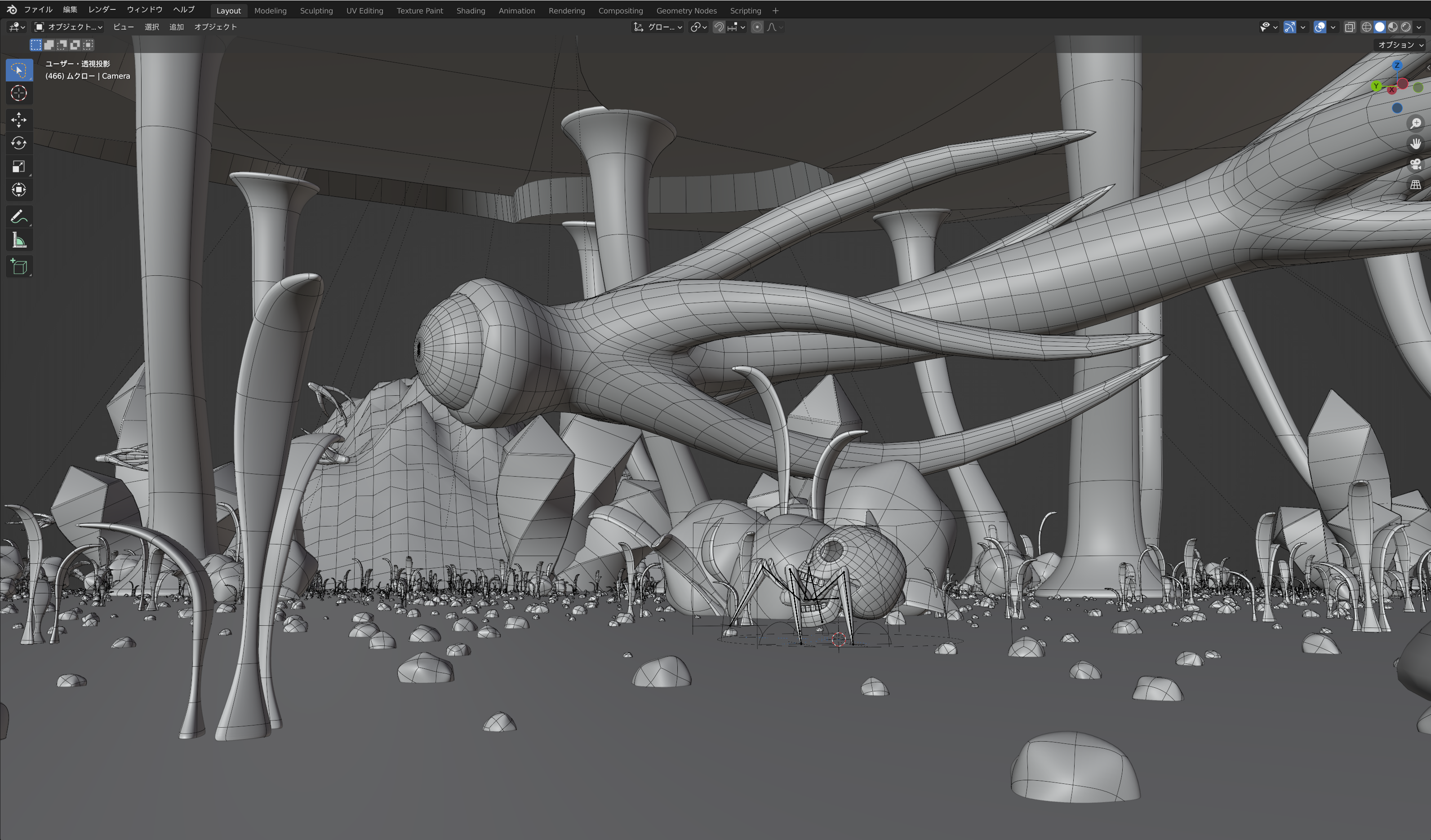The image size is (1431, 840).
Task: Switch to rendered viewport shading
Action: click(1406, 27)
